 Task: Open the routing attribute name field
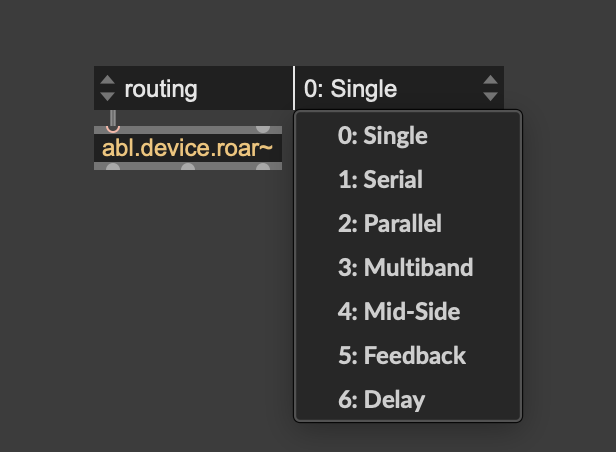190,88
